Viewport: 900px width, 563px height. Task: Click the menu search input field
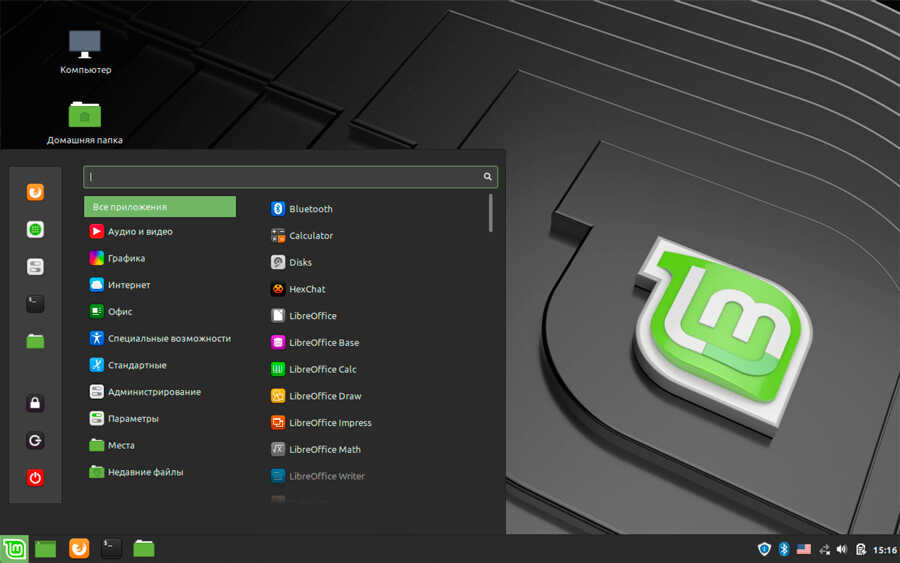[x=285, y=177]
